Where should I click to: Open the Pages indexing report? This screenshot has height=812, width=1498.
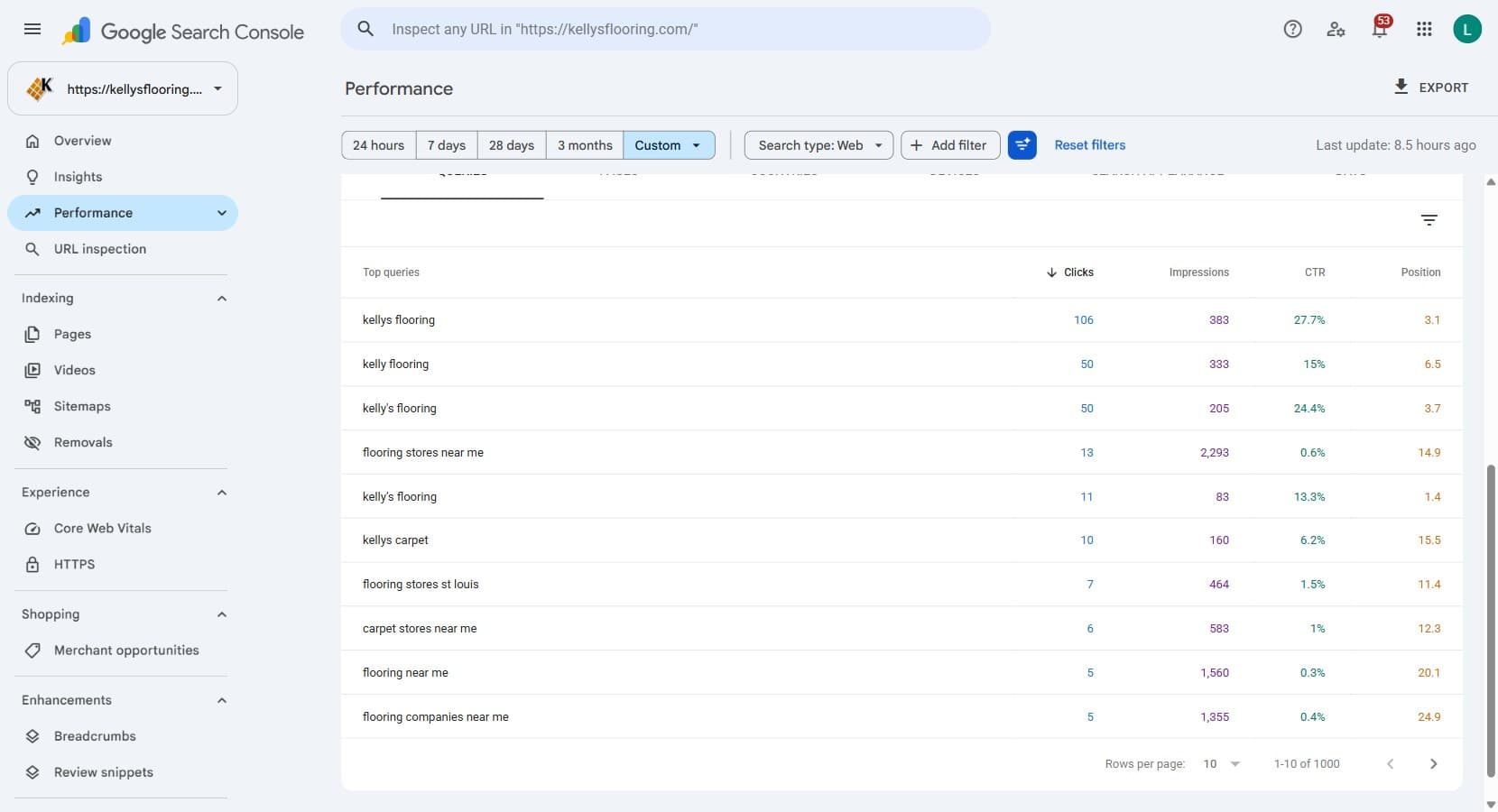[x=123, y=334]
